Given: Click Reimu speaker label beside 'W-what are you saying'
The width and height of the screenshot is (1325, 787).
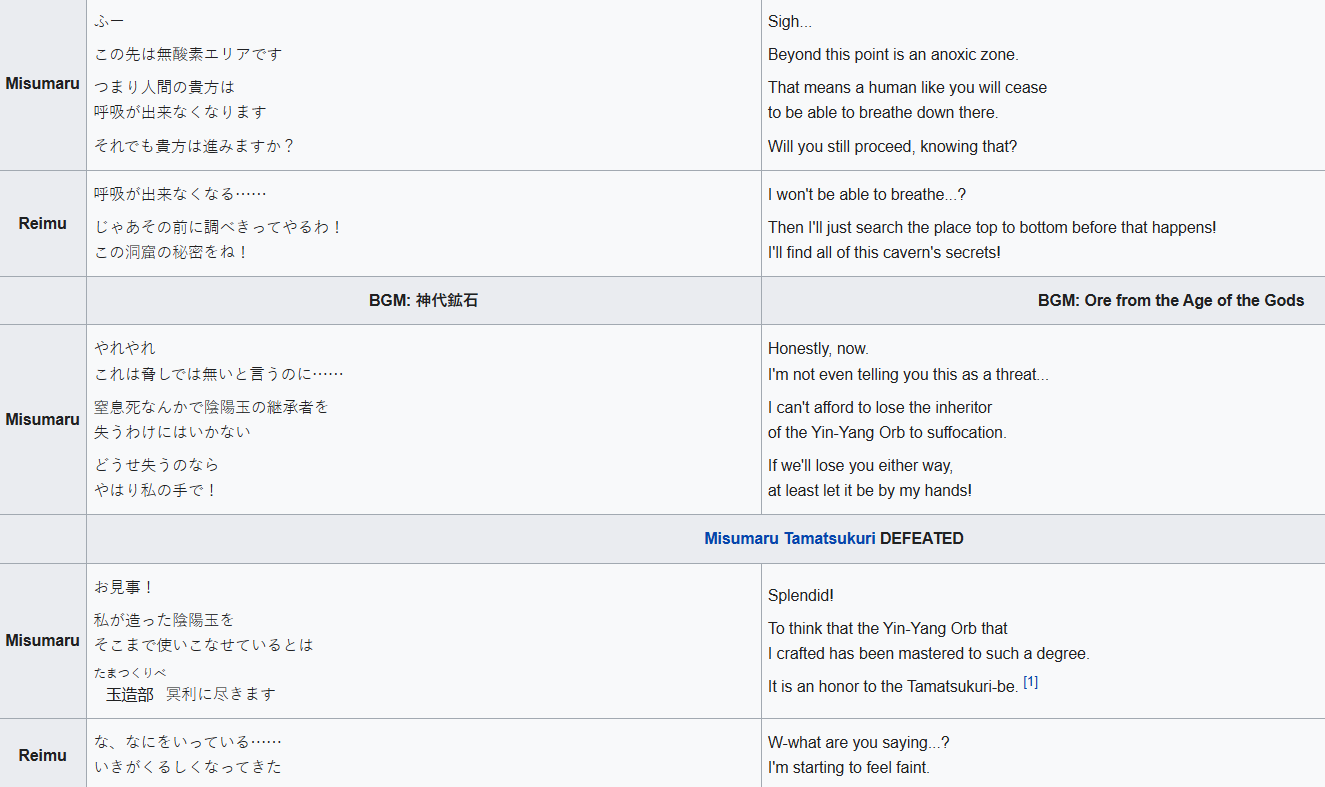Looking at the screenshot, I should coord(43,755).
